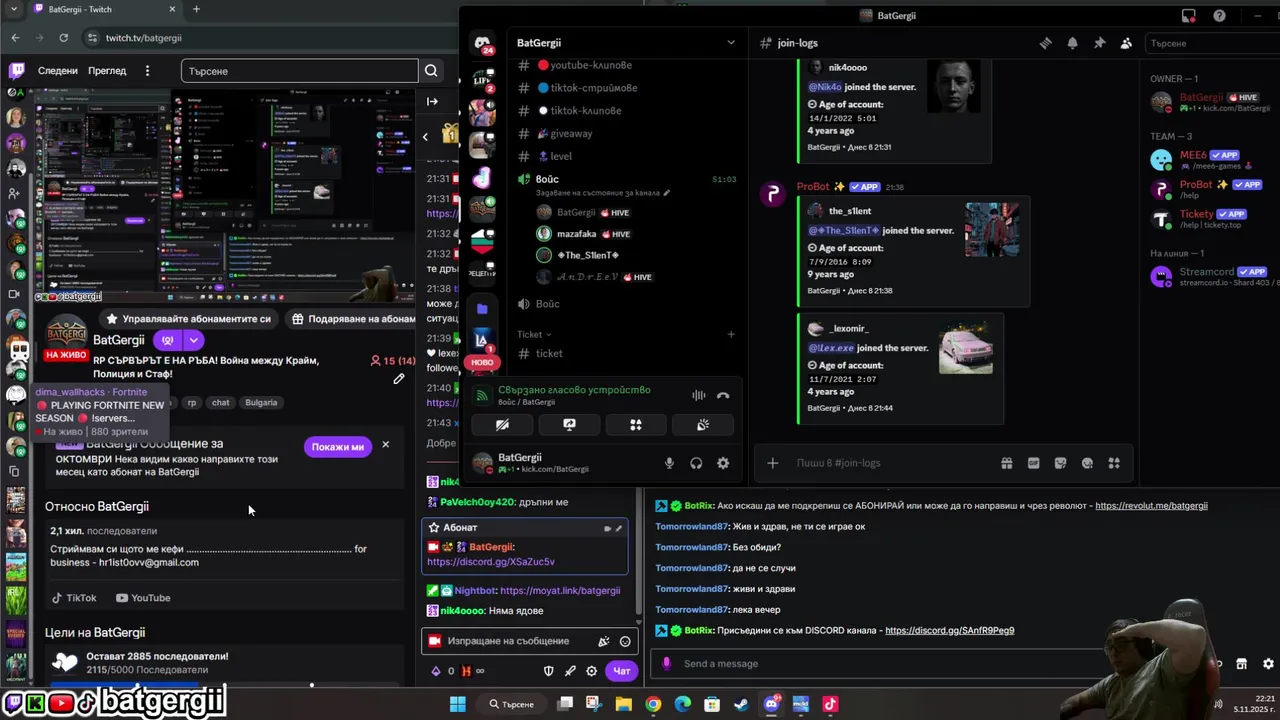Open Twitch chat shield mod icon
This screenshot has width=1280, height=720.
tap(548, 671)
